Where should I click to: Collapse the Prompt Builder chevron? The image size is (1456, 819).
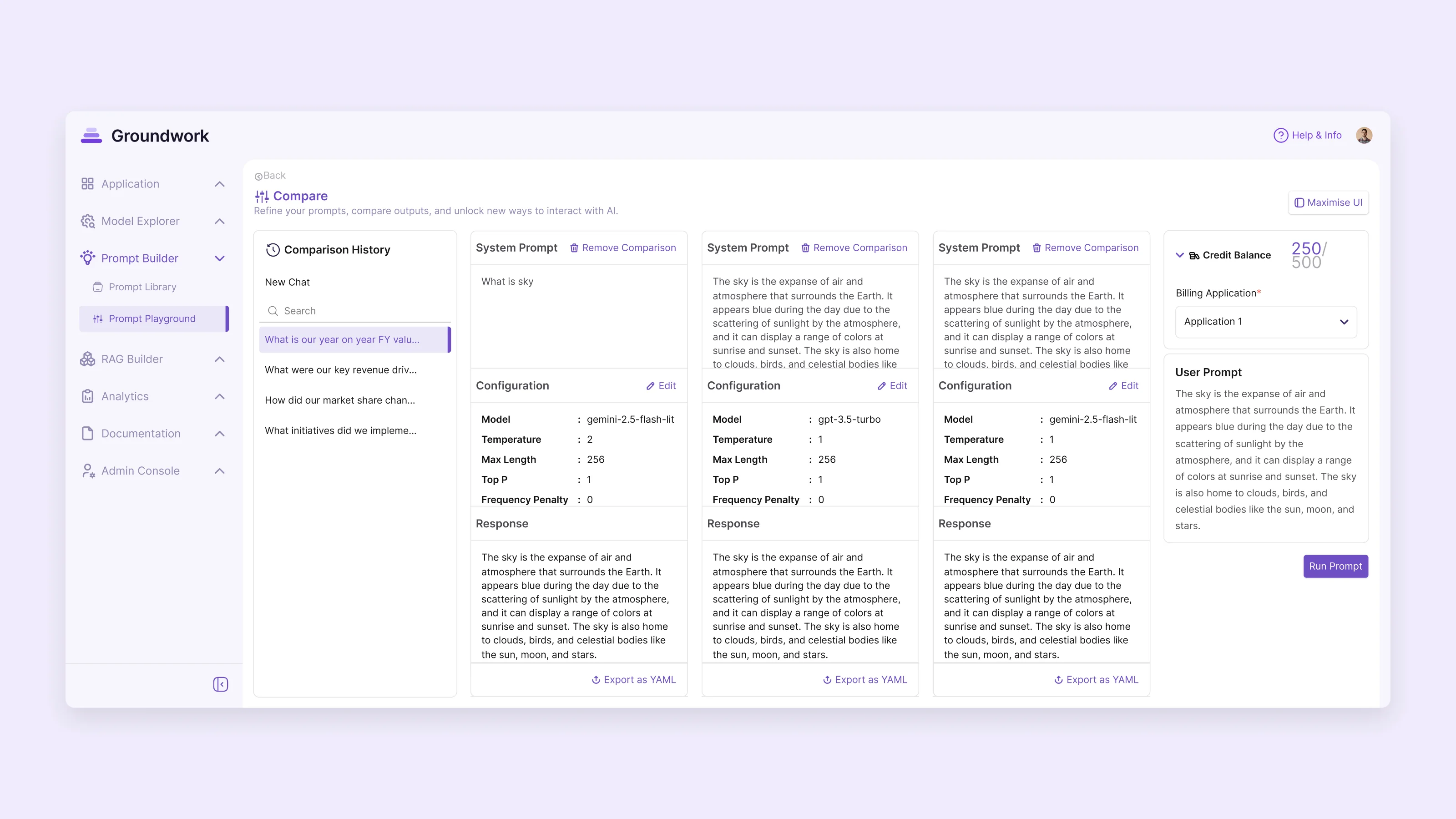click(220, 258)
